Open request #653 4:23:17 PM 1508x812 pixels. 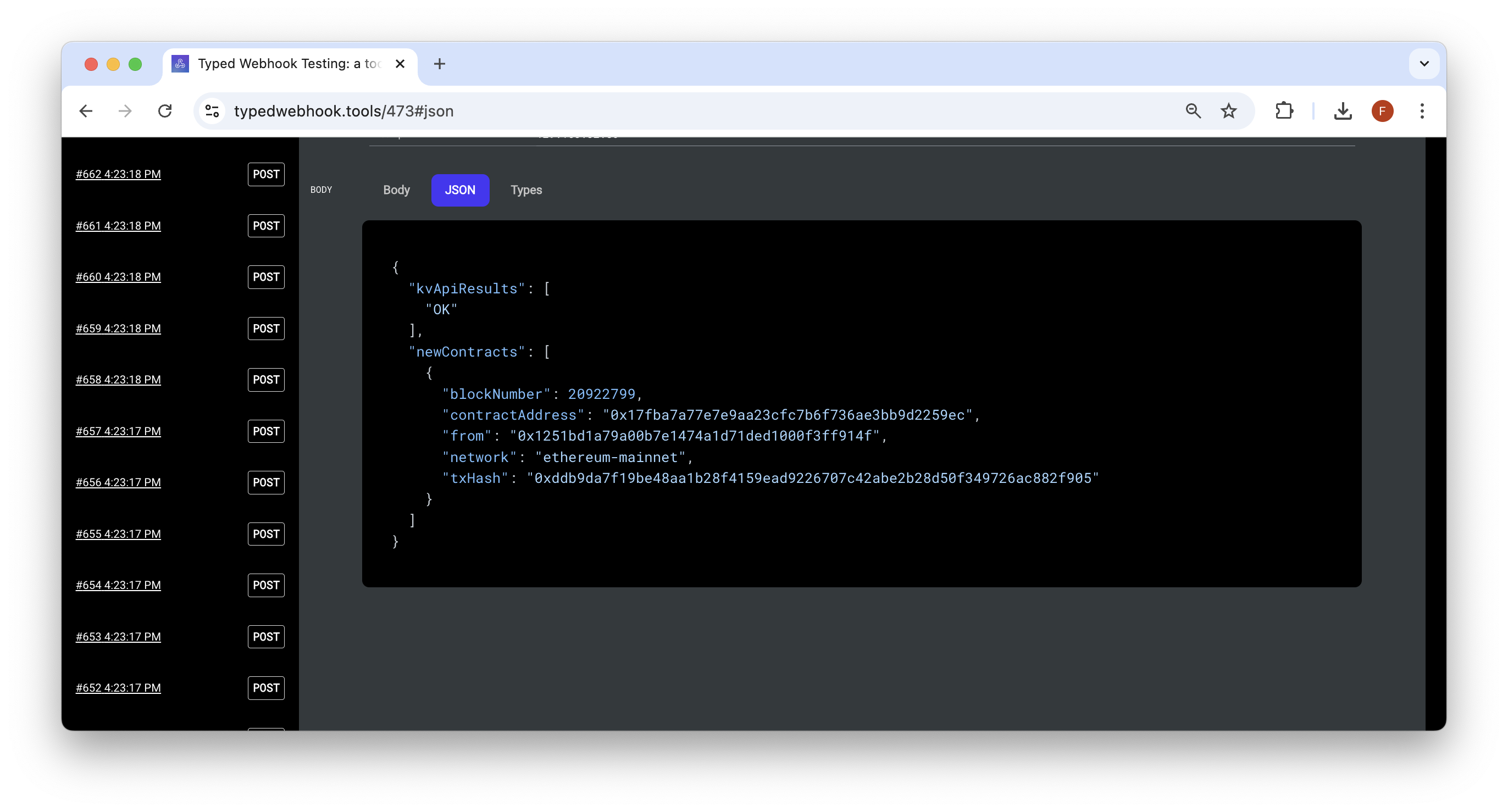tap(118, 637)
